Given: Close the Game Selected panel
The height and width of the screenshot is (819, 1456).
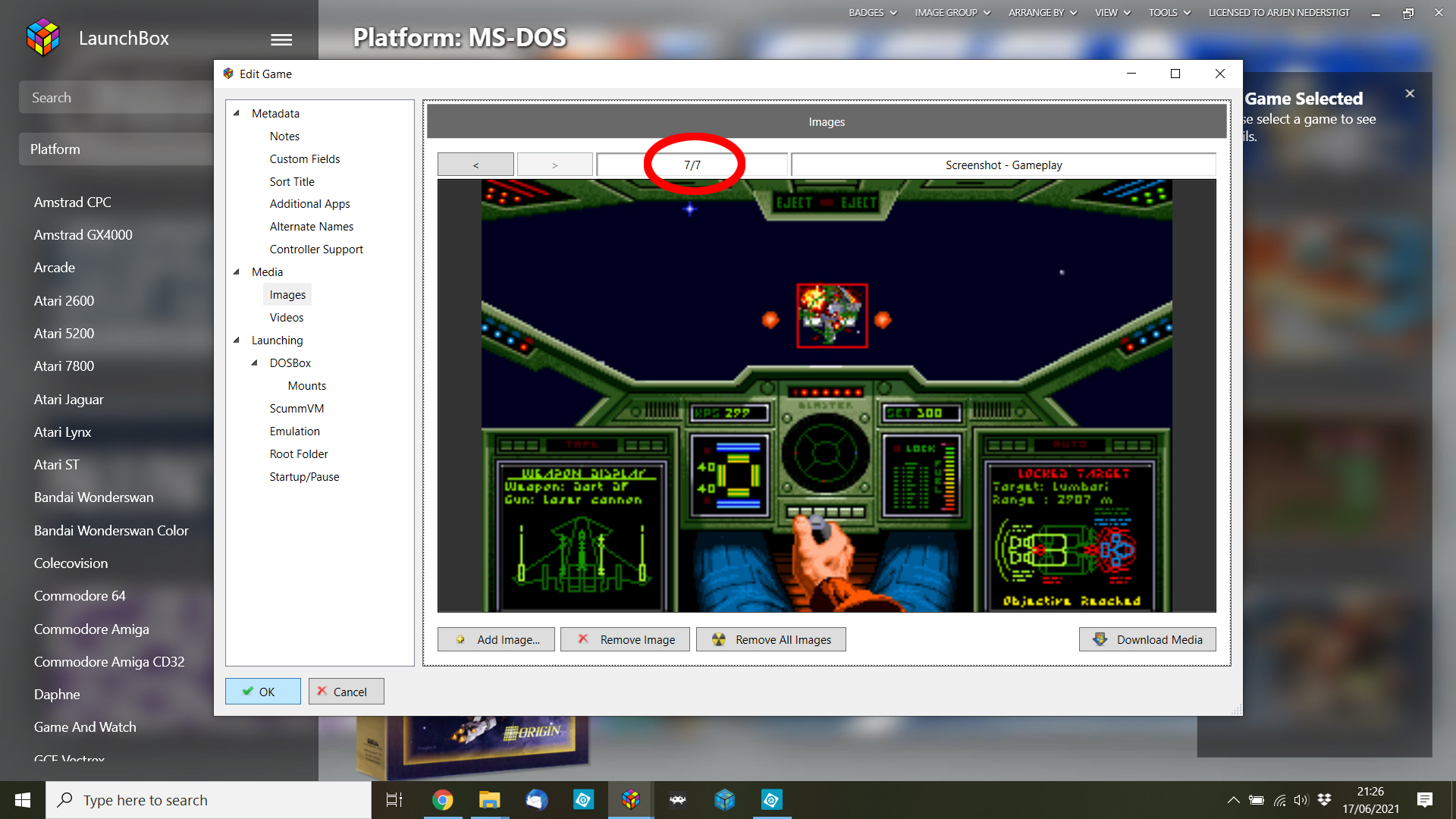Looking at the screenshot, I should click(1410, 93).
